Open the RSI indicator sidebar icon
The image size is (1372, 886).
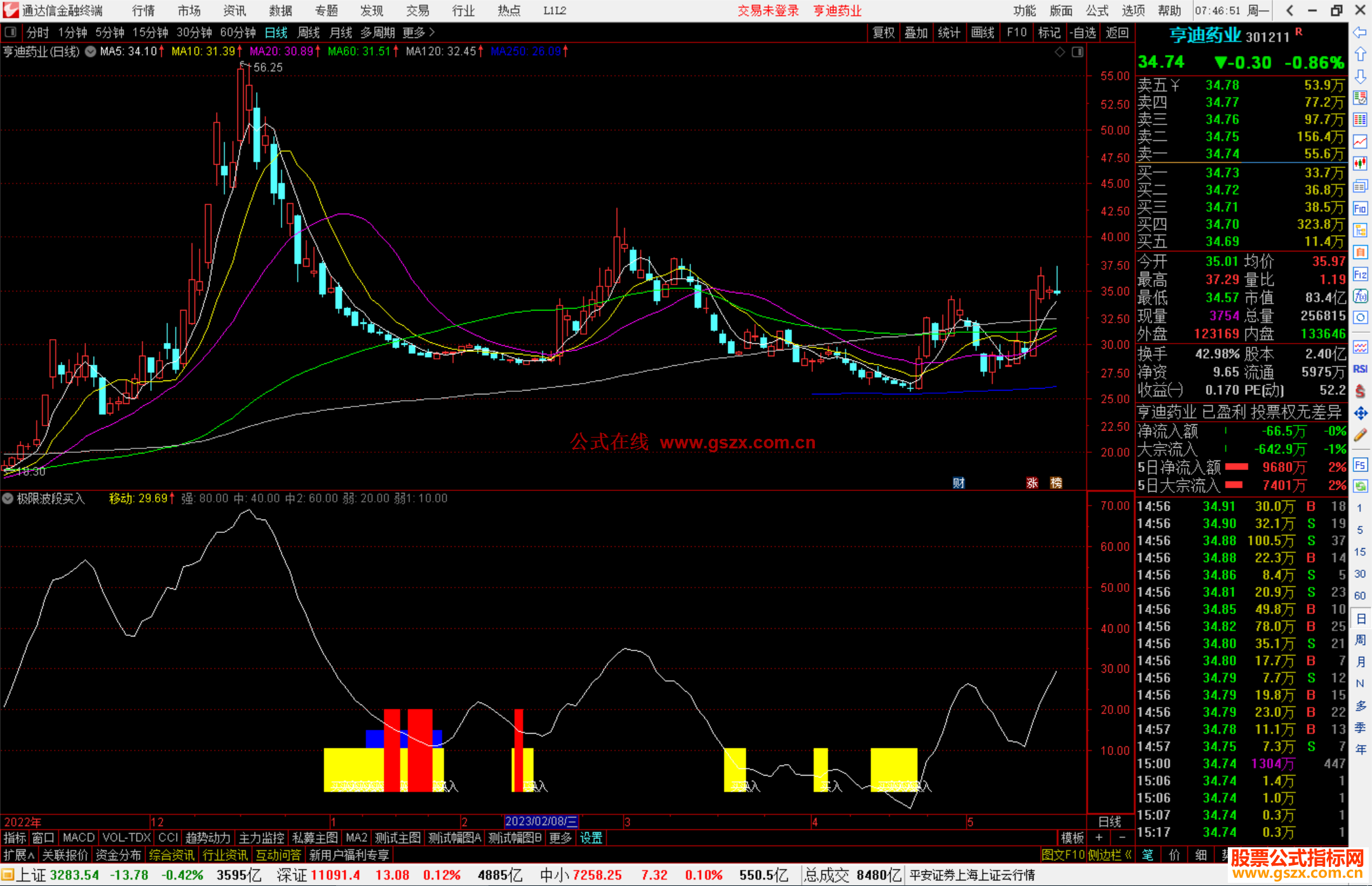tap(1360, 369)
